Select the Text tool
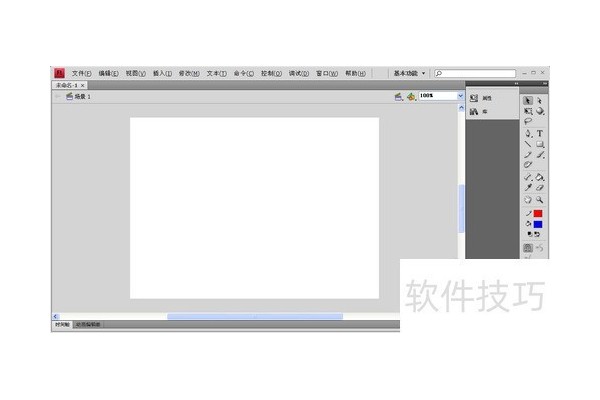This screenshot has height=400, width=600. tap(540, 134)
